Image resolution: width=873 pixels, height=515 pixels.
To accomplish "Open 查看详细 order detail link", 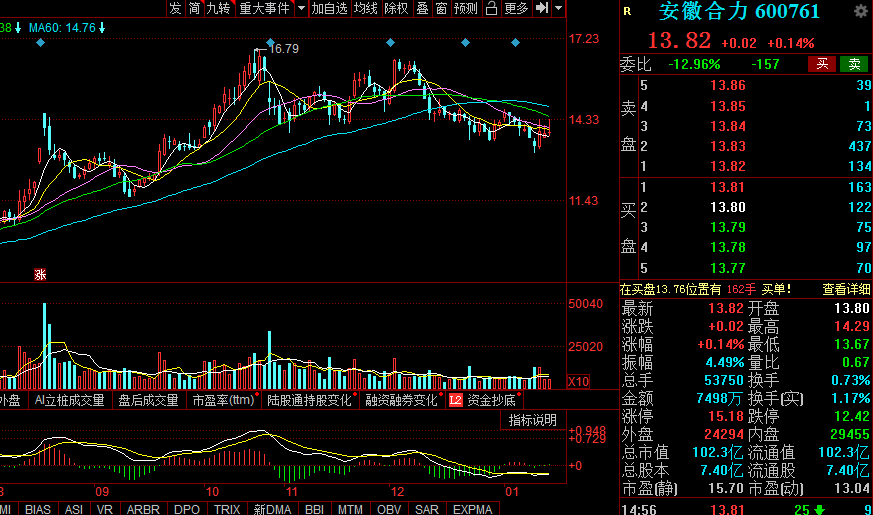I will 846,289.
